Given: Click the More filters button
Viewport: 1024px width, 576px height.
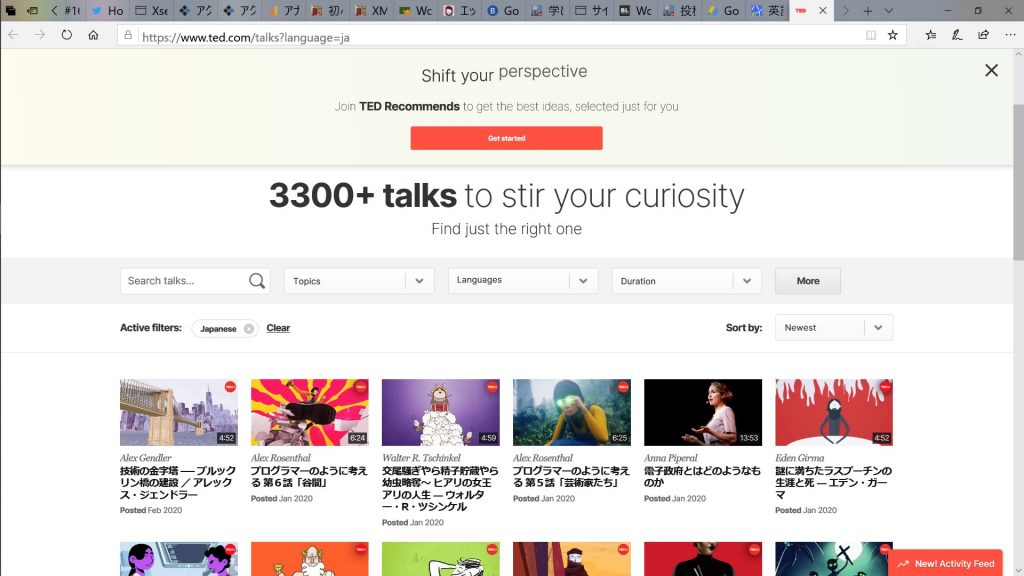Looking at the screenshot, I should pyautogui.click(x=808, y=281).
